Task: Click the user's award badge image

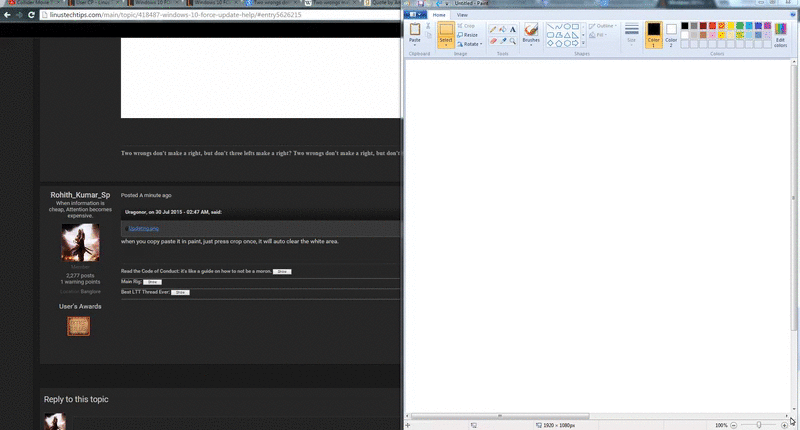Action: (79, 326)
